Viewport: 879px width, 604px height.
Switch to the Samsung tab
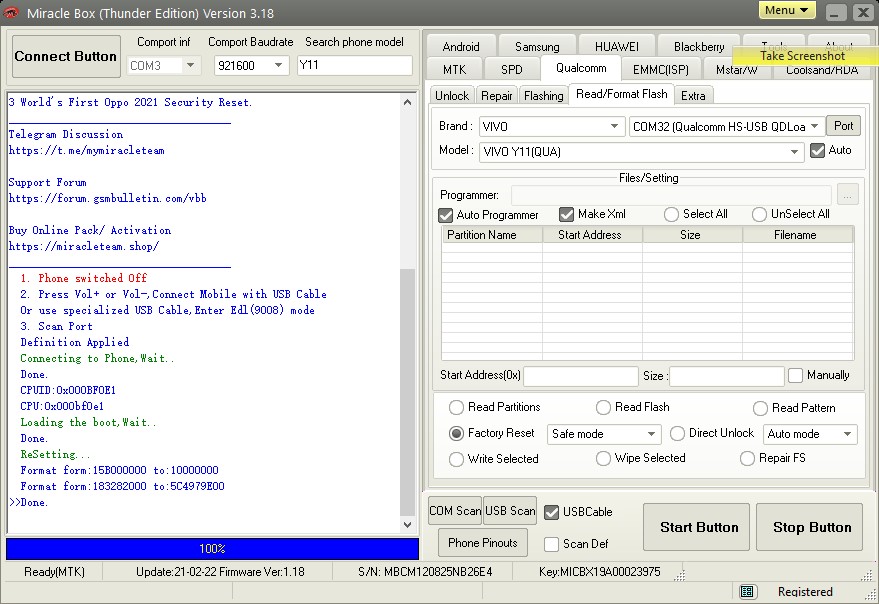click(x=537, y=47)
